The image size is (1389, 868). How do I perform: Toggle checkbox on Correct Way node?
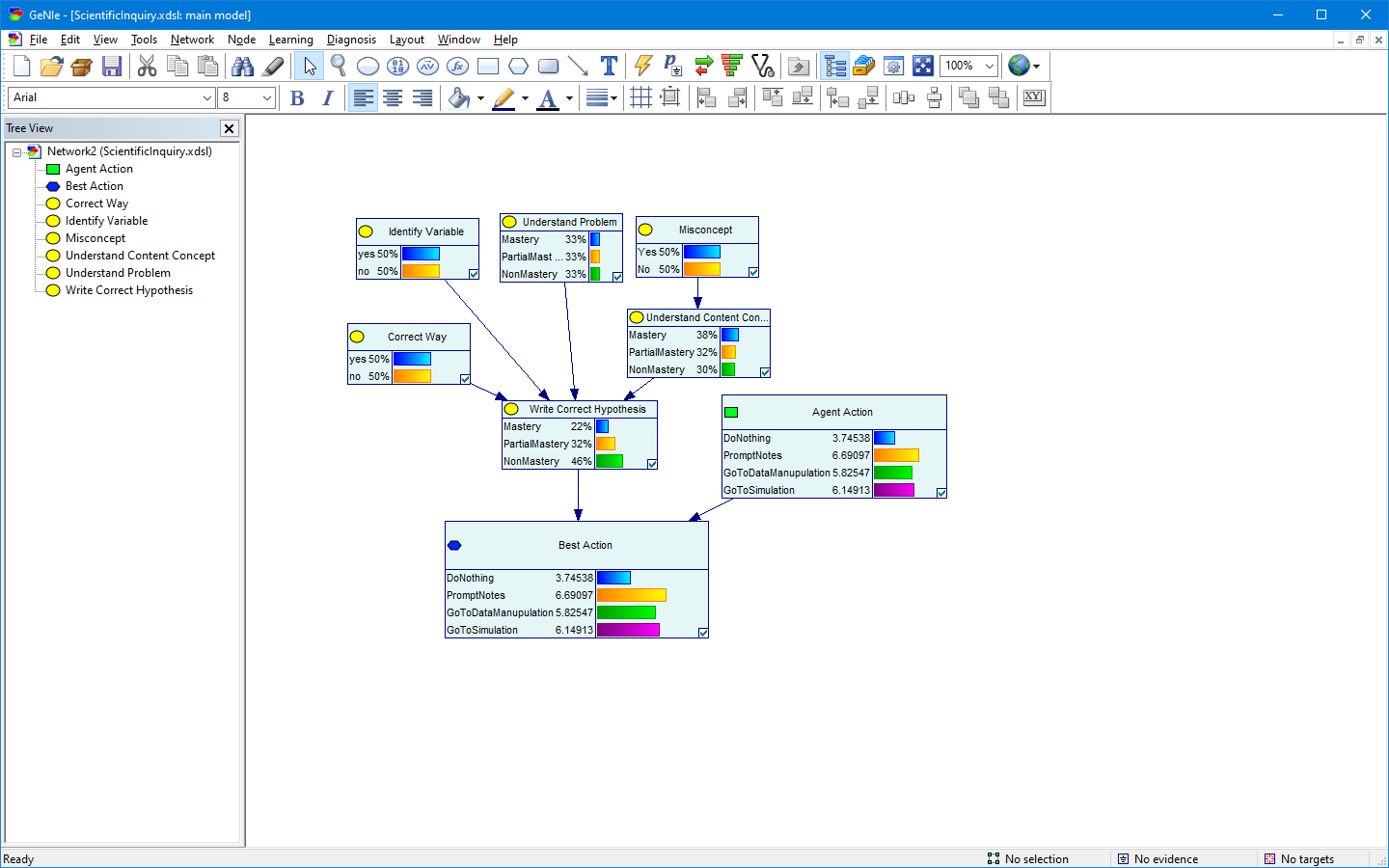click(x=465, y=379)
